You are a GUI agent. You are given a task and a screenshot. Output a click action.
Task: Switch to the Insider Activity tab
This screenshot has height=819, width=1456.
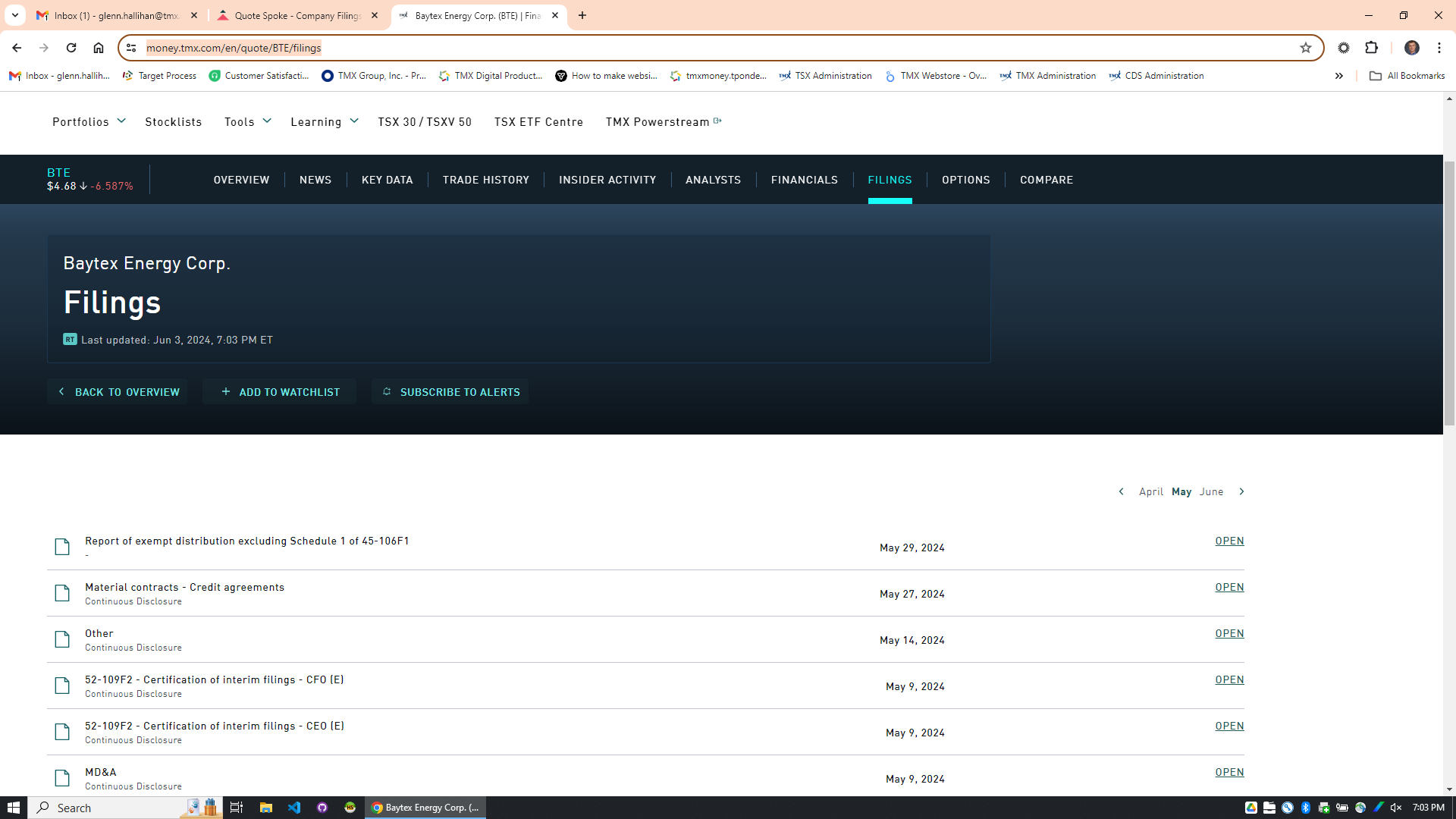[607, 180]
